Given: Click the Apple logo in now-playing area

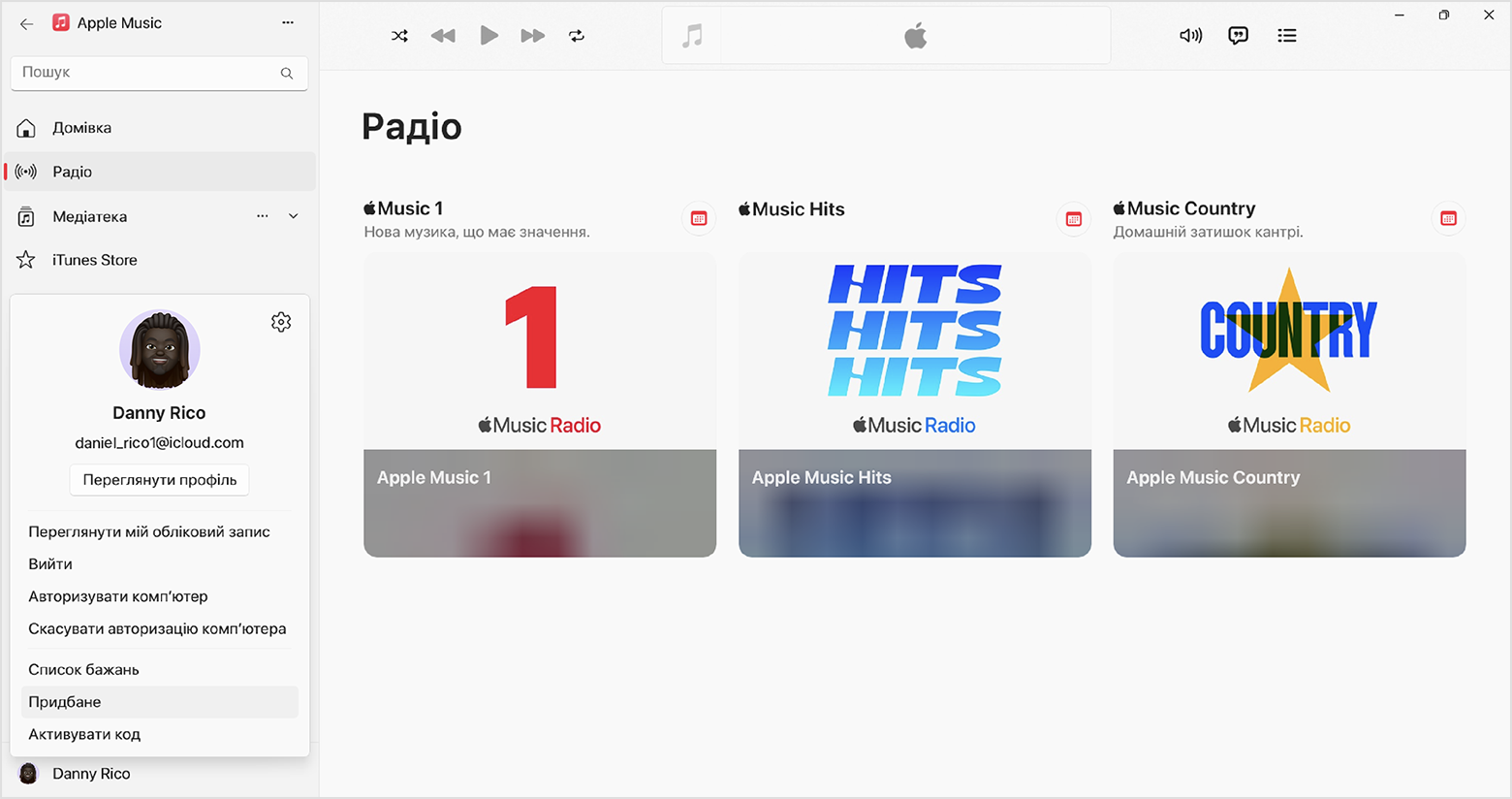Looking at the screenshot, I should point(916,37).
